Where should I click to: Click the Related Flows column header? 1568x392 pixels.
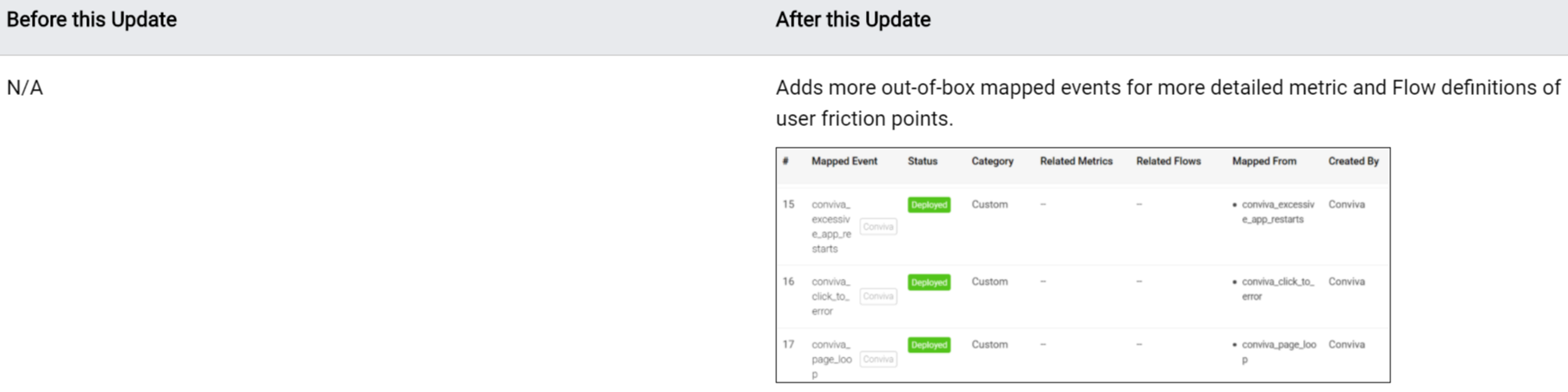[x=1168, y=161]
